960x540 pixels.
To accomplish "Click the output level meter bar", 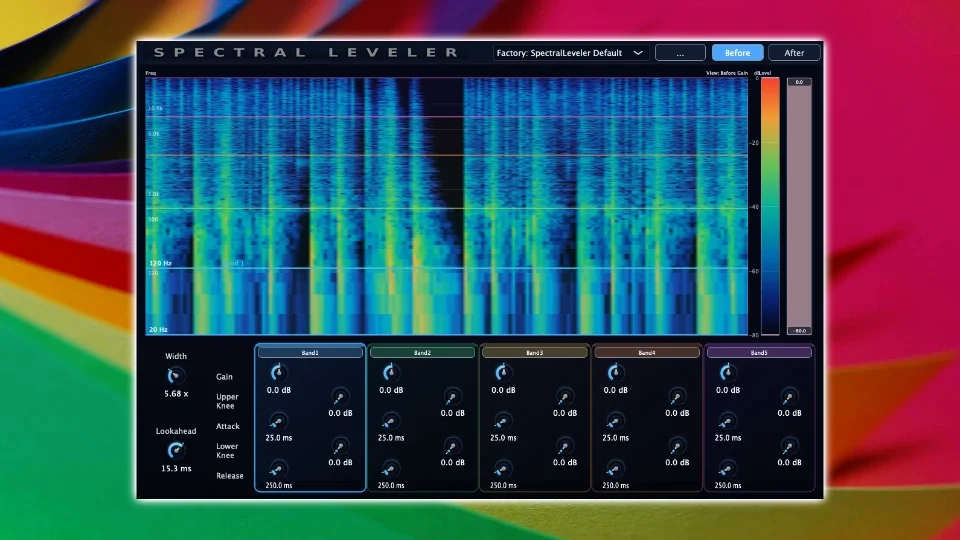I will (x=799, y=206).
